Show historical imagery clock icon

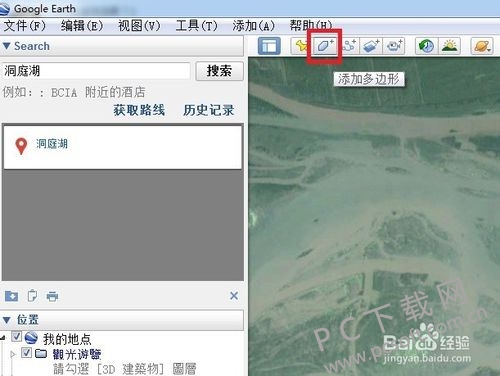coord(426,46)
